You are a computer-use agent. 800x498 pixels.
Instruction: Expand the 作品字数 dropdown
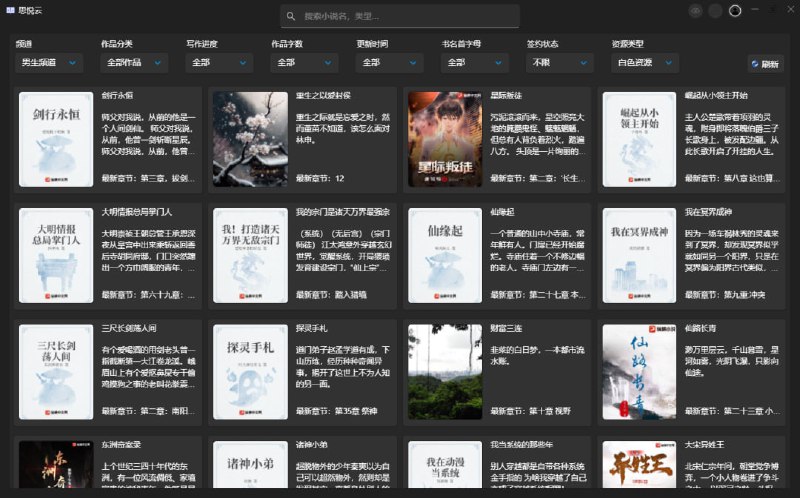(x=305, y=63)
